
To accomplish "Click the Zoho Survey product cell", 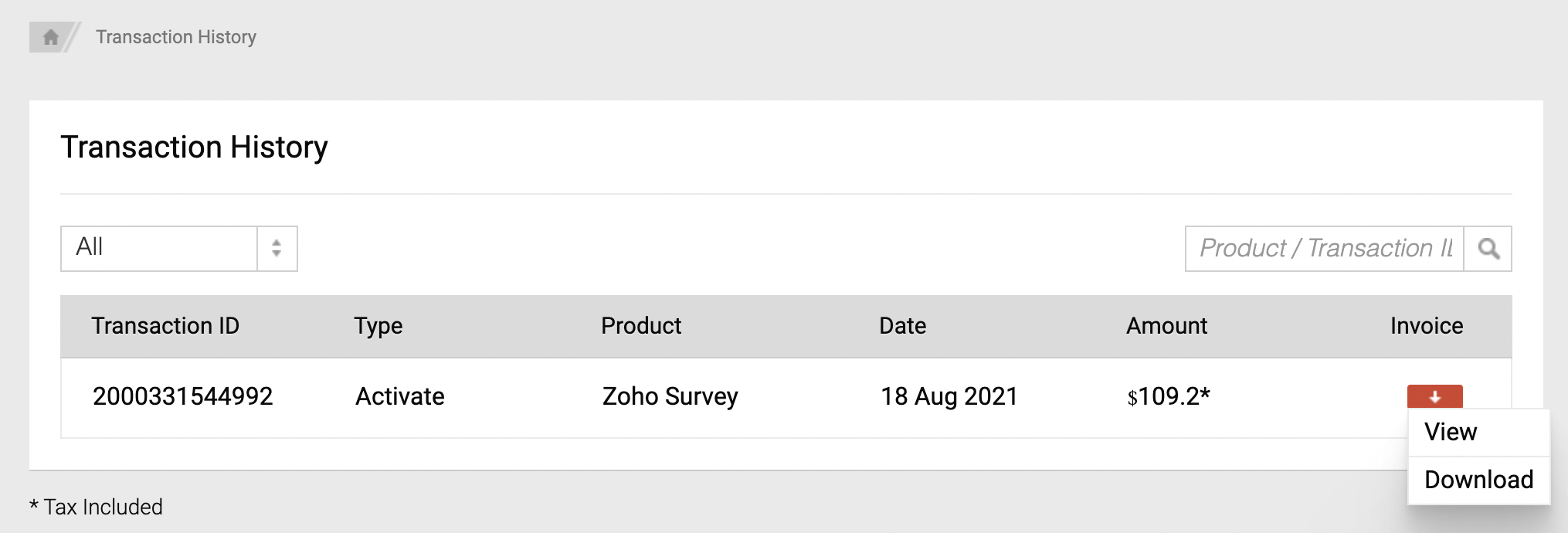I will 670,396.
